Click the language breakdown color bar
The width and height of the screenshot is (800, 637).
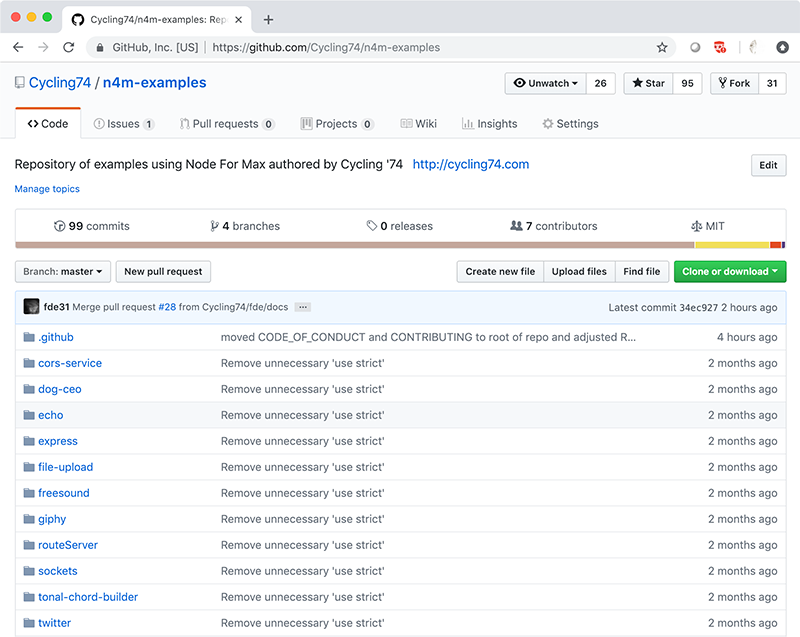pyautogui.click(x=400, y=245)
